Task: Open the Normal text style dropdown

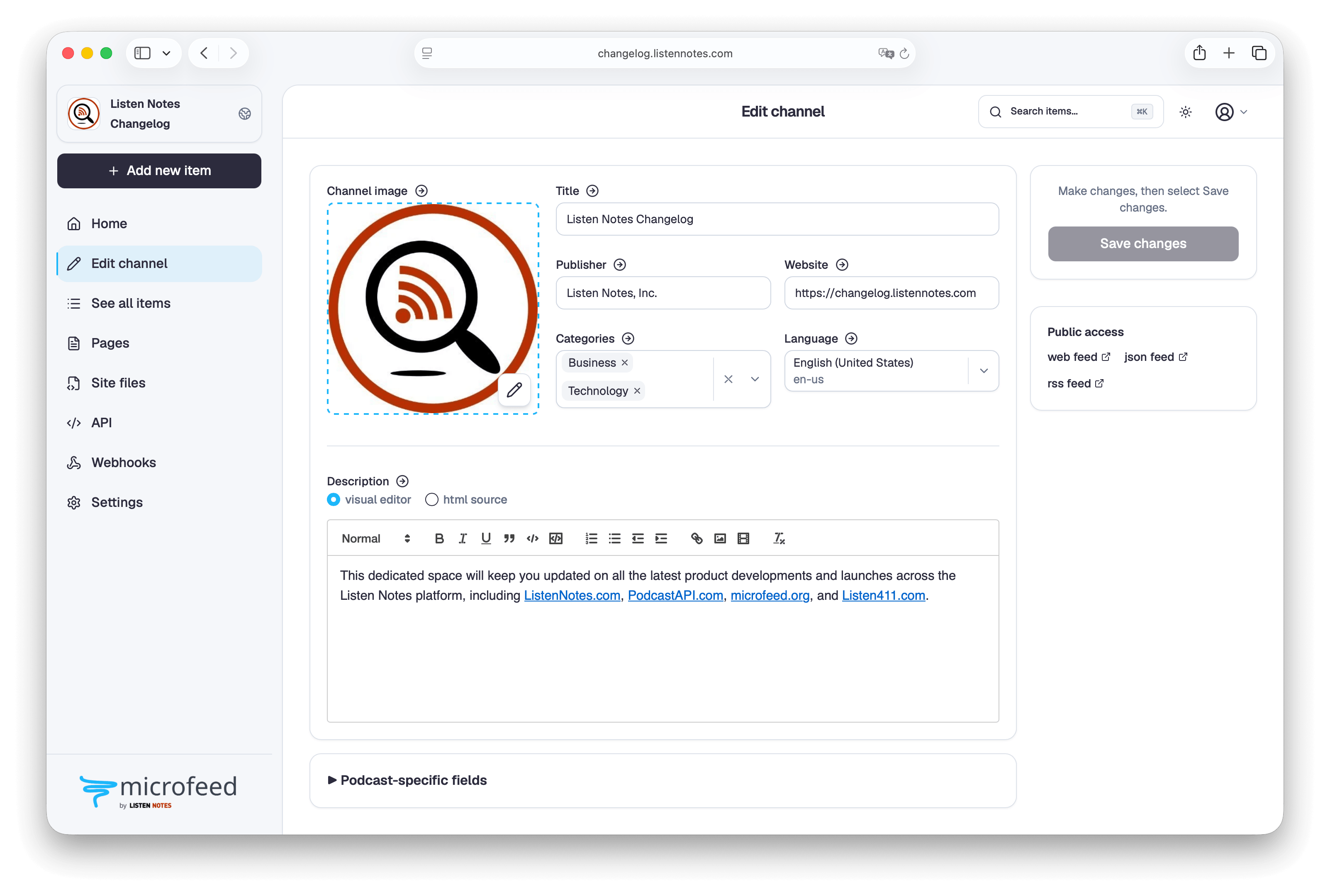Action: click(x=375, y=538)
